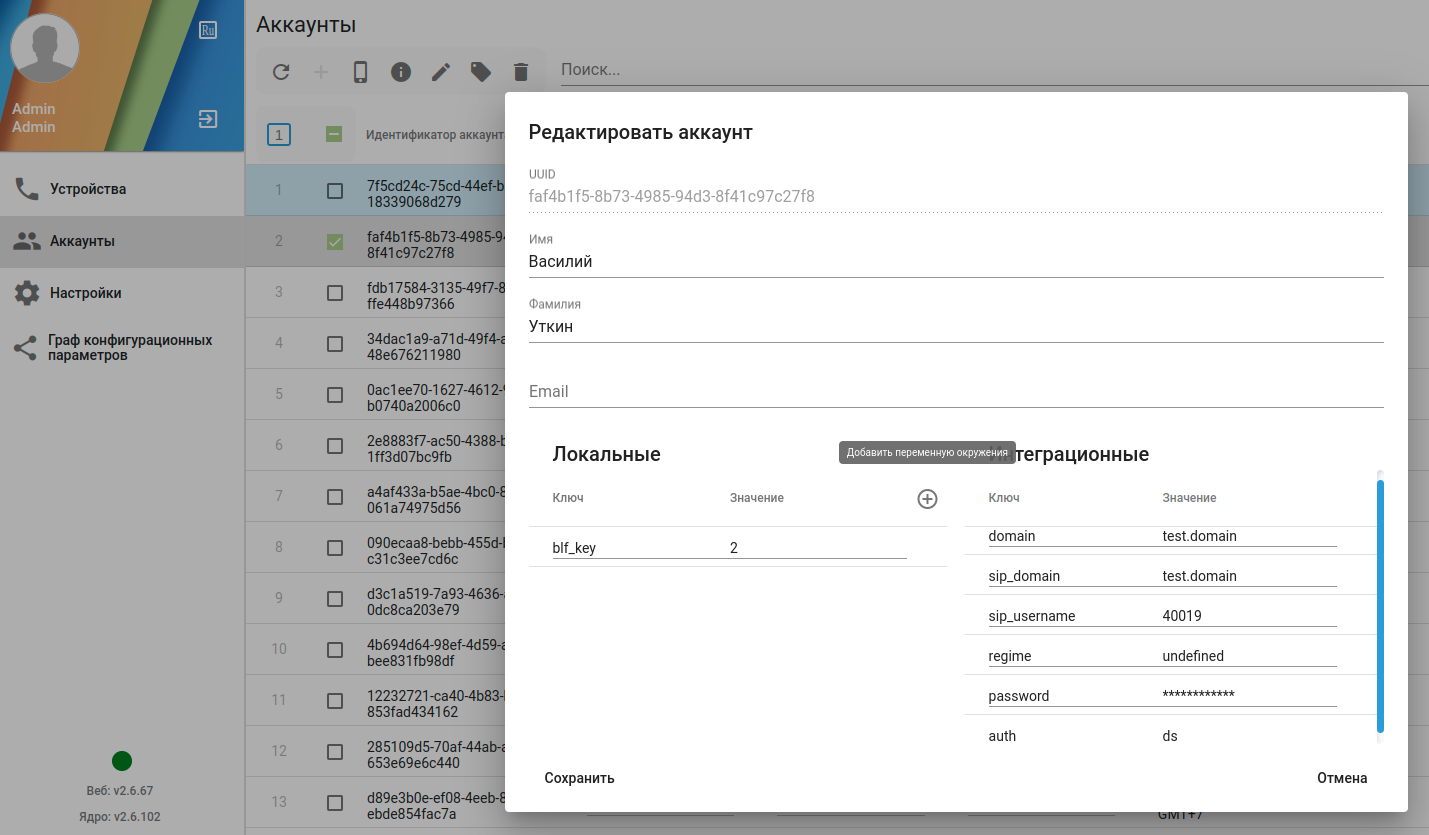Uncheck the selected checkbox in row 2
The width and height of the screenshot is (1429, 835).
[335, 241]
